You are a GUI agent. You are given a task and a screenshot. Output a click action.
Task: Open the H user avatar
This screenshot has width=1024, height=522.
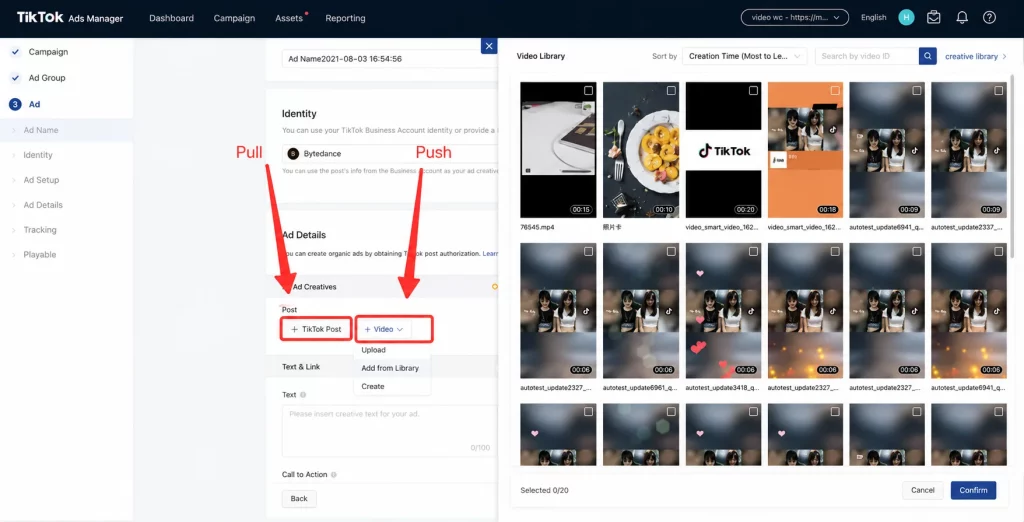pos(906,18)
